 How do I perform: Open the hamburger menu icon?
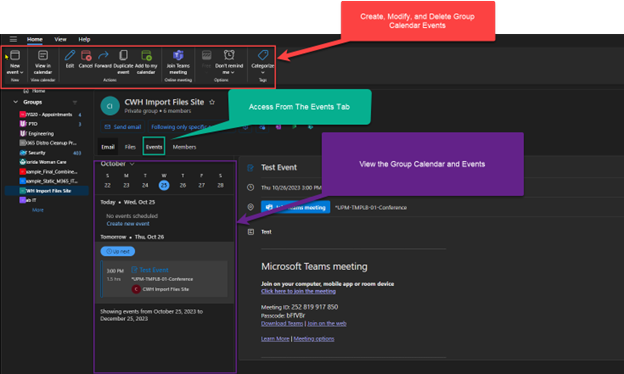click(x=13, y=39)
